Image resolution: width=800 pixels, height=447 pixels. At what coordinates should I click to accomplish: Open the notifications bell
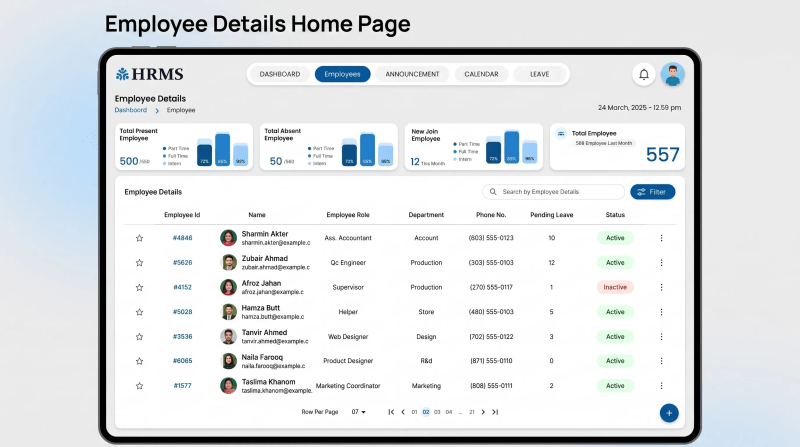click(x=644, y=74)
